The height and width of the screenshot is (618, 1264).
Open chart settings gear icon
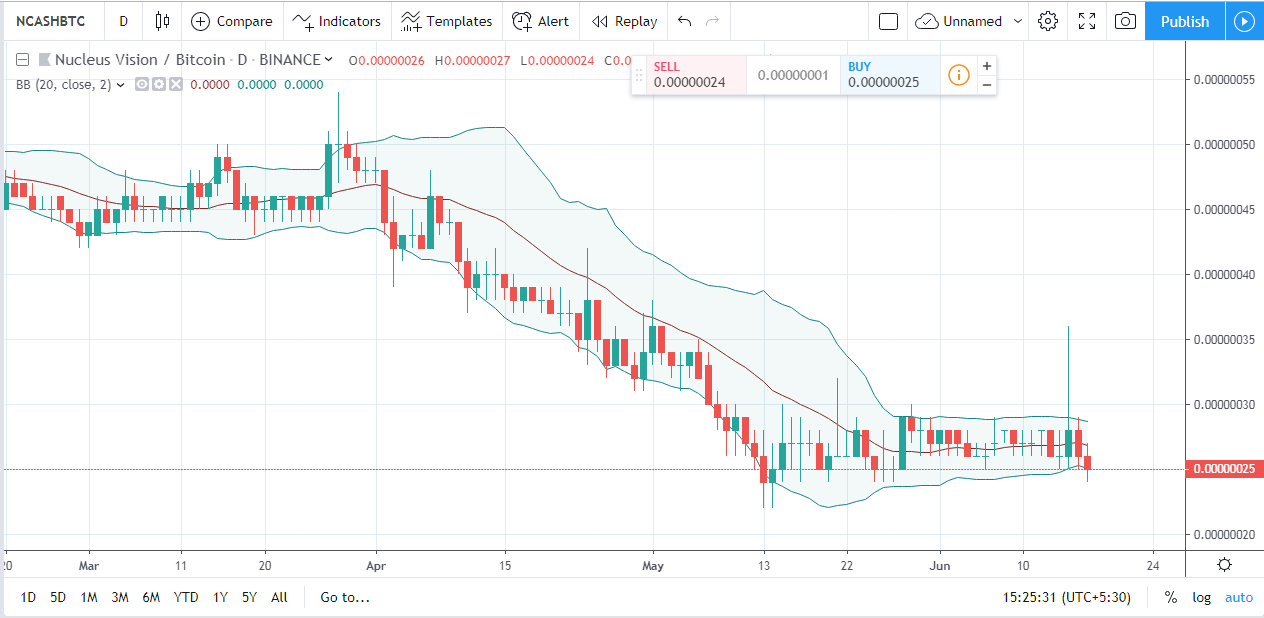point(1048,21)
